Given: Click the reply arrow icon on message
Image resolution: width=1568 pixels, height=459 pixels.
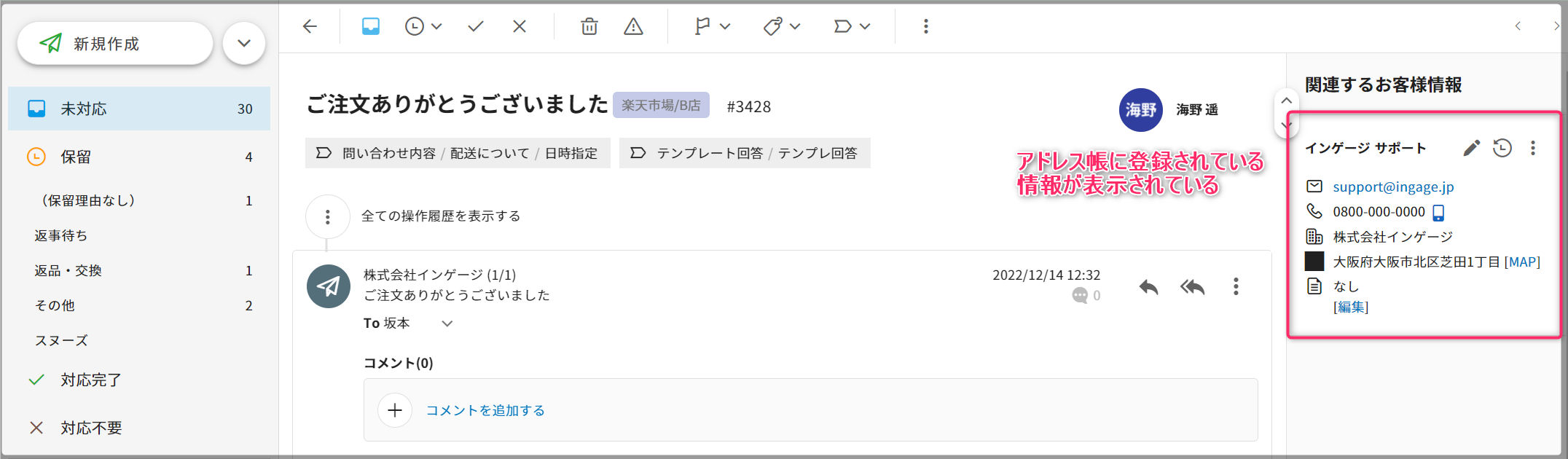Looking at the screenshot, I should pyautogui.click(x=1148, y=287).
